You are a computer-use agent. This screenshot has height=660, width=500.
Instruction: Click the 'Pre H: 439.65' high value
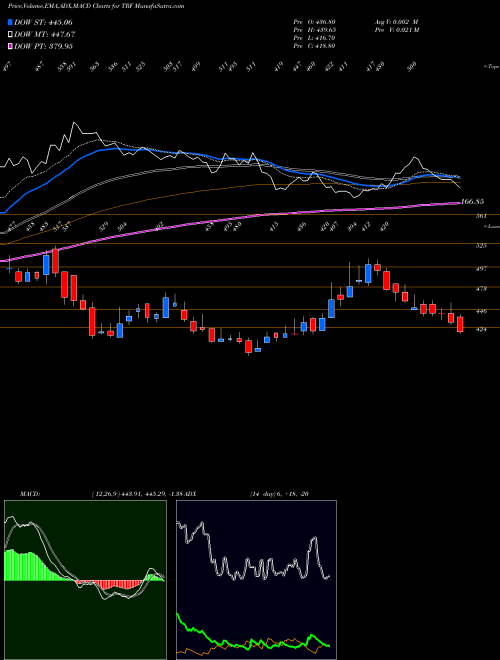coord(314,30)
